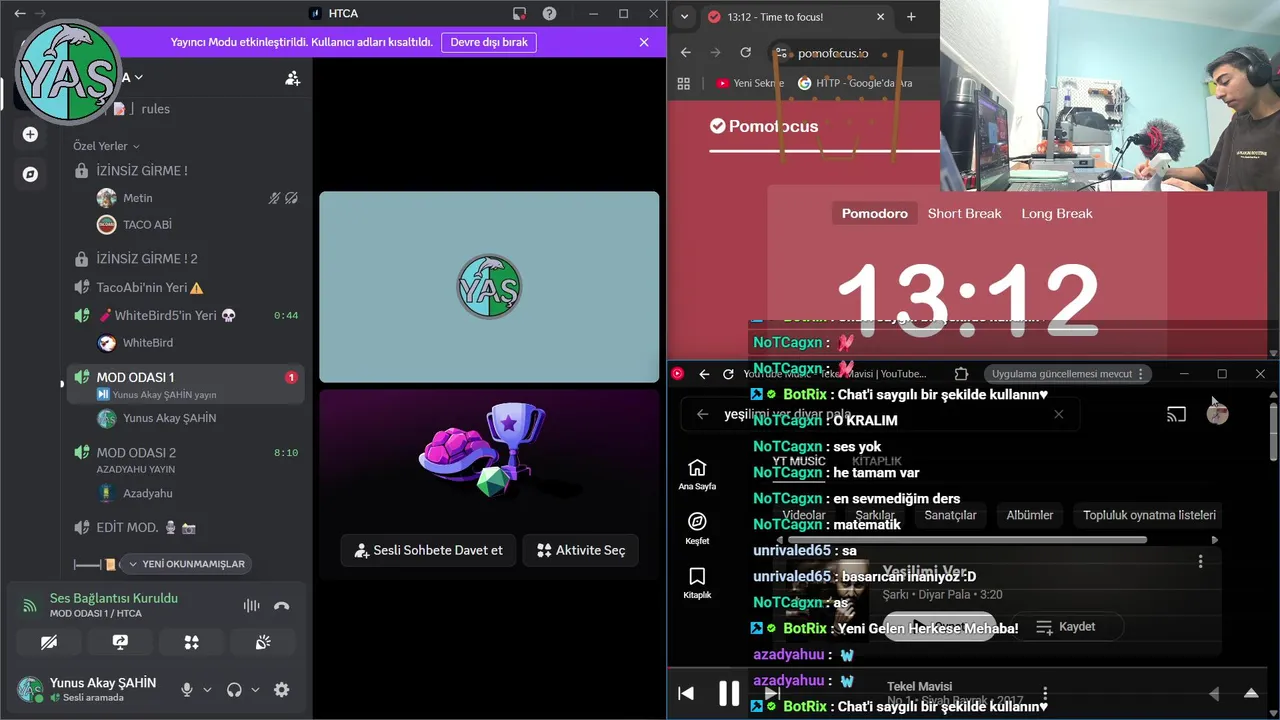This screenshot has height=720, width=1280.
Task: Open the Discord help question mark icon
Action: point(549,14)
